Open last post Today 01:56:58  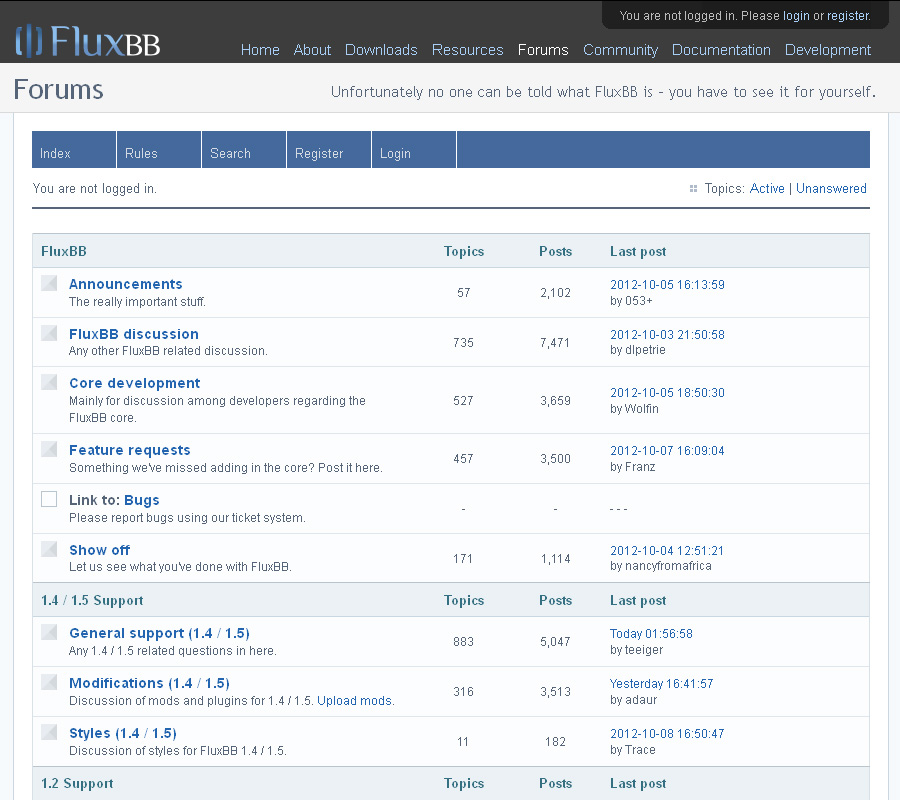(x=651, y=634)
